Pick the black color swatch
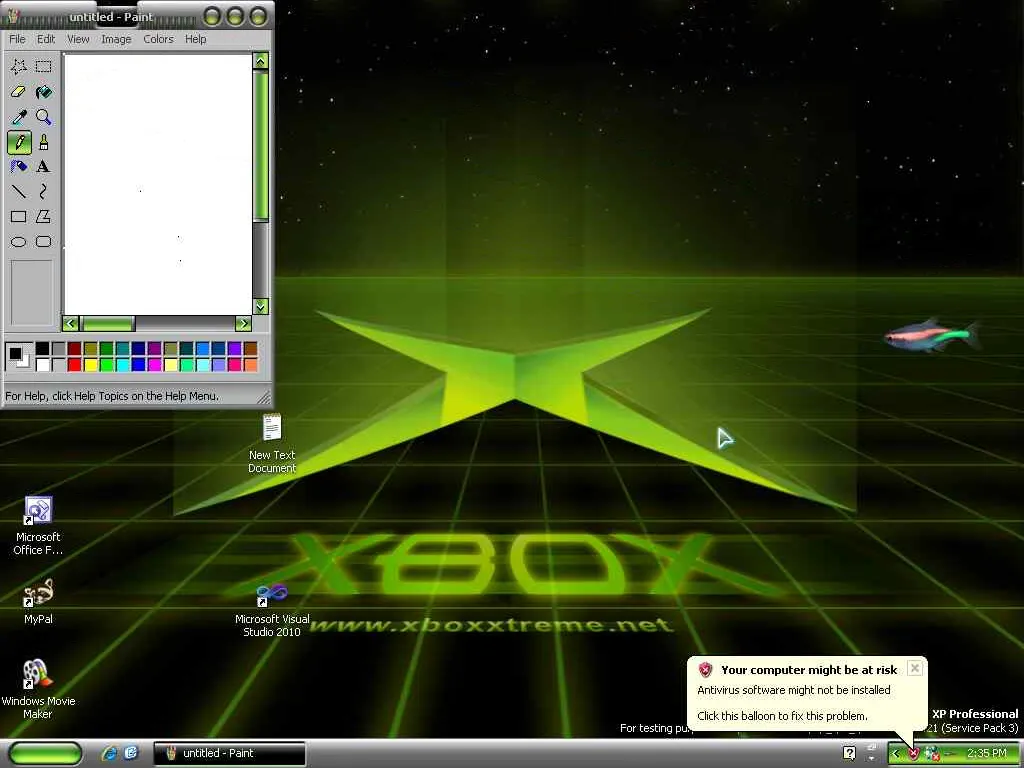The width and height of the screenshot is (1024, 768). 42,349
